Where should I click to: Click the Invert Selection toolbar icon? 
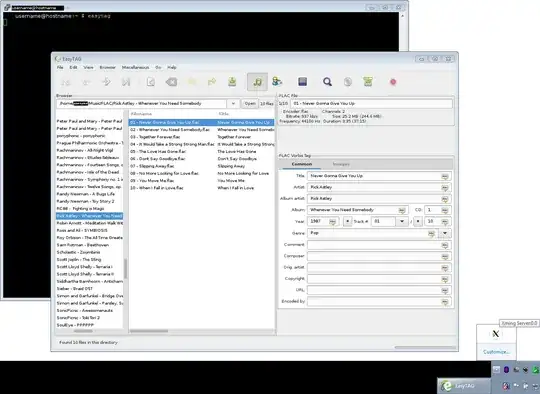pos(302,82)
